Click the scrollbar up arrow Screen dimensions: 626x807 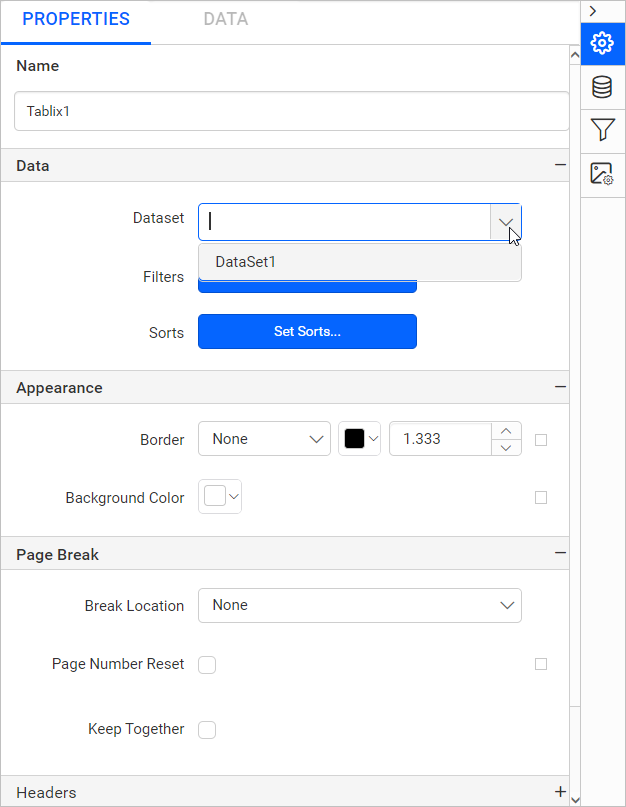tap(575, 55)
